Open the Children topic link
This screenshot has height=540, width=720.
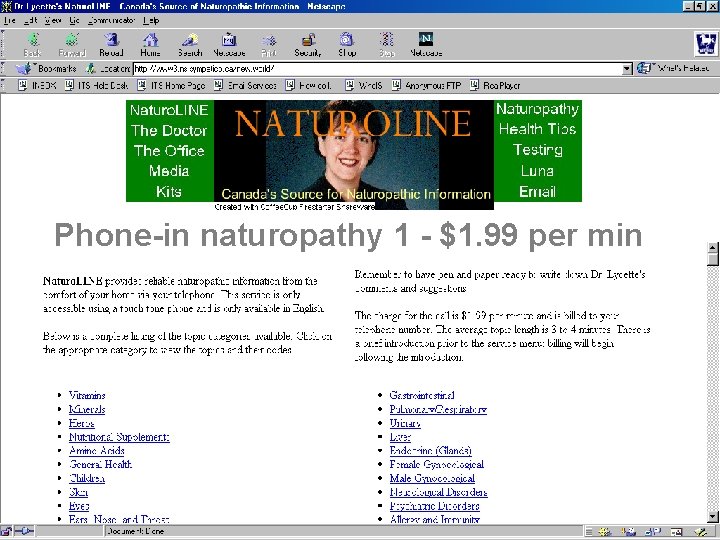tap(87, 478)
